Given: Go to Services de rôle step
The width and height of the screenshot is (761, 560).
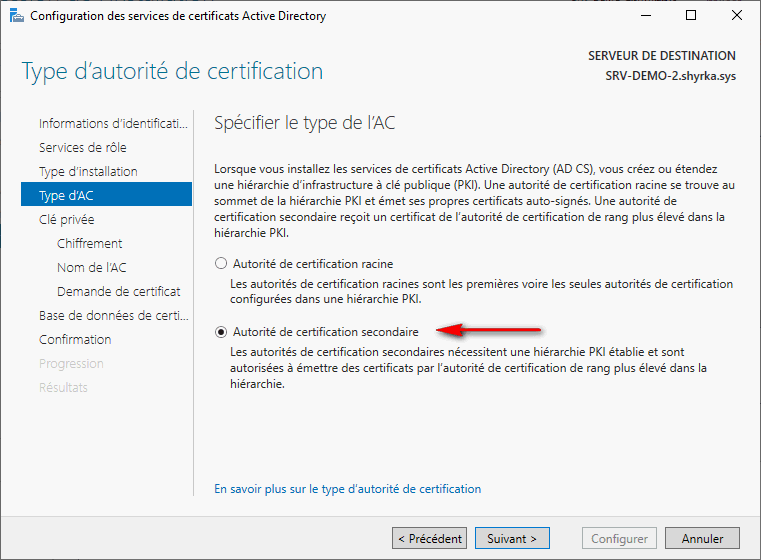Looking at the screenshot, I should pyautogui.click(x=83, y=147).
